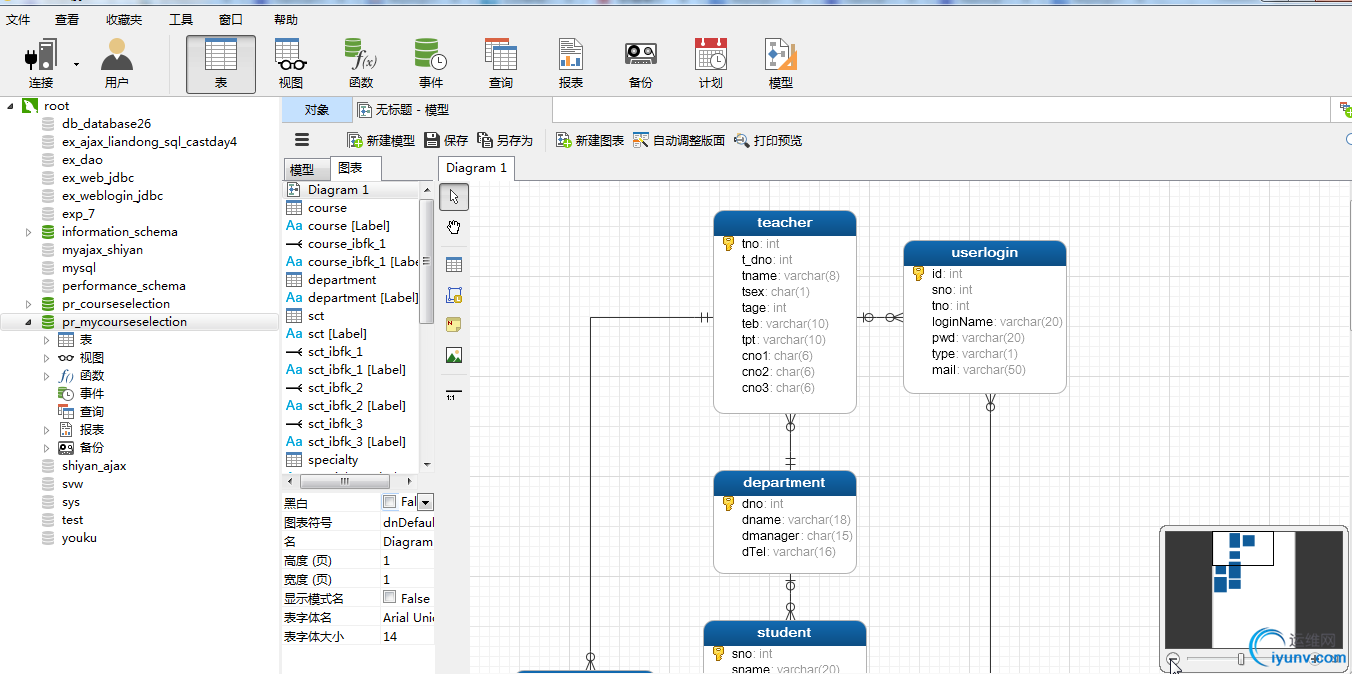Image resolution: width=1352 pixels, height=674 pixels.
Task: Select the image tool in palette
Action: (x=454, y=355)
